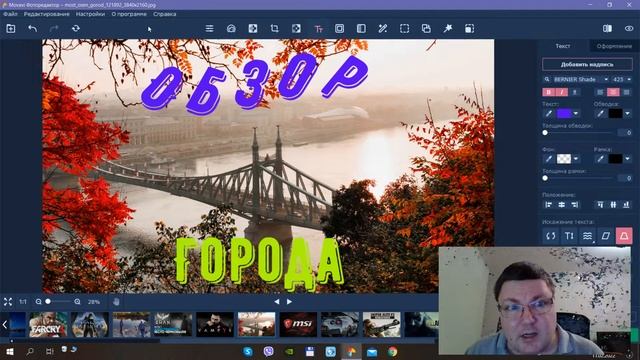The width and height of the screenshot is (640, 360).
Task: Align text position to left edge
Action: 548,204
